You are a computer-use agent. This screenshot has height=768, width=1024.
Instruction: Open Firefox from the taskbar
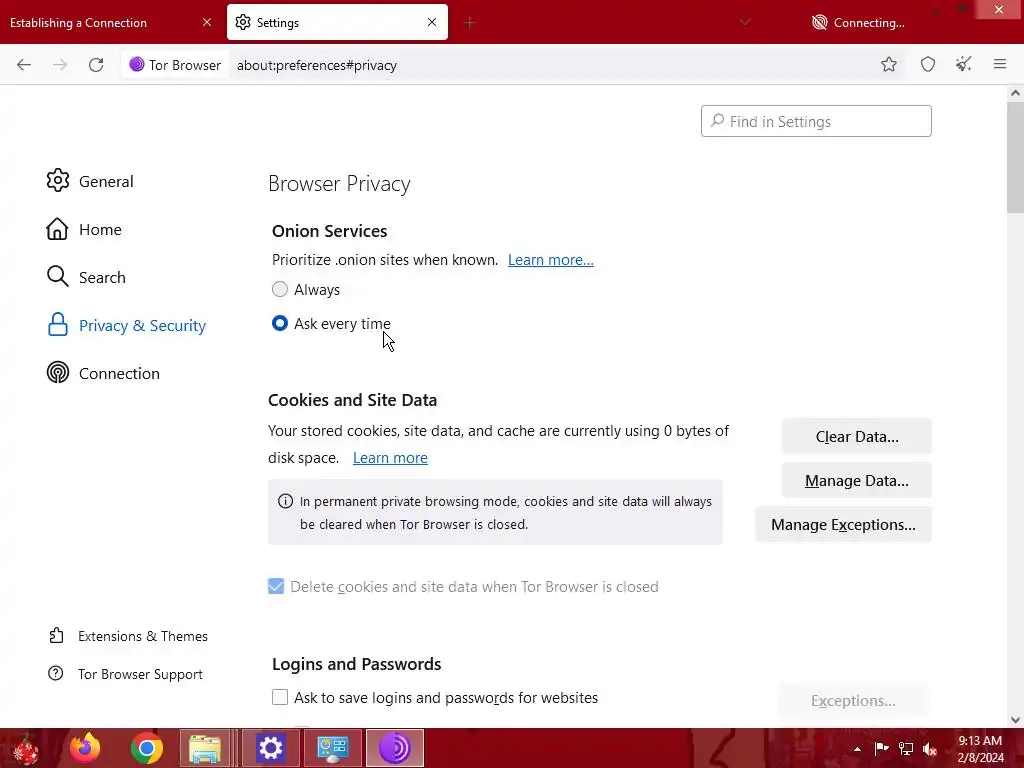tap(86, 748)
